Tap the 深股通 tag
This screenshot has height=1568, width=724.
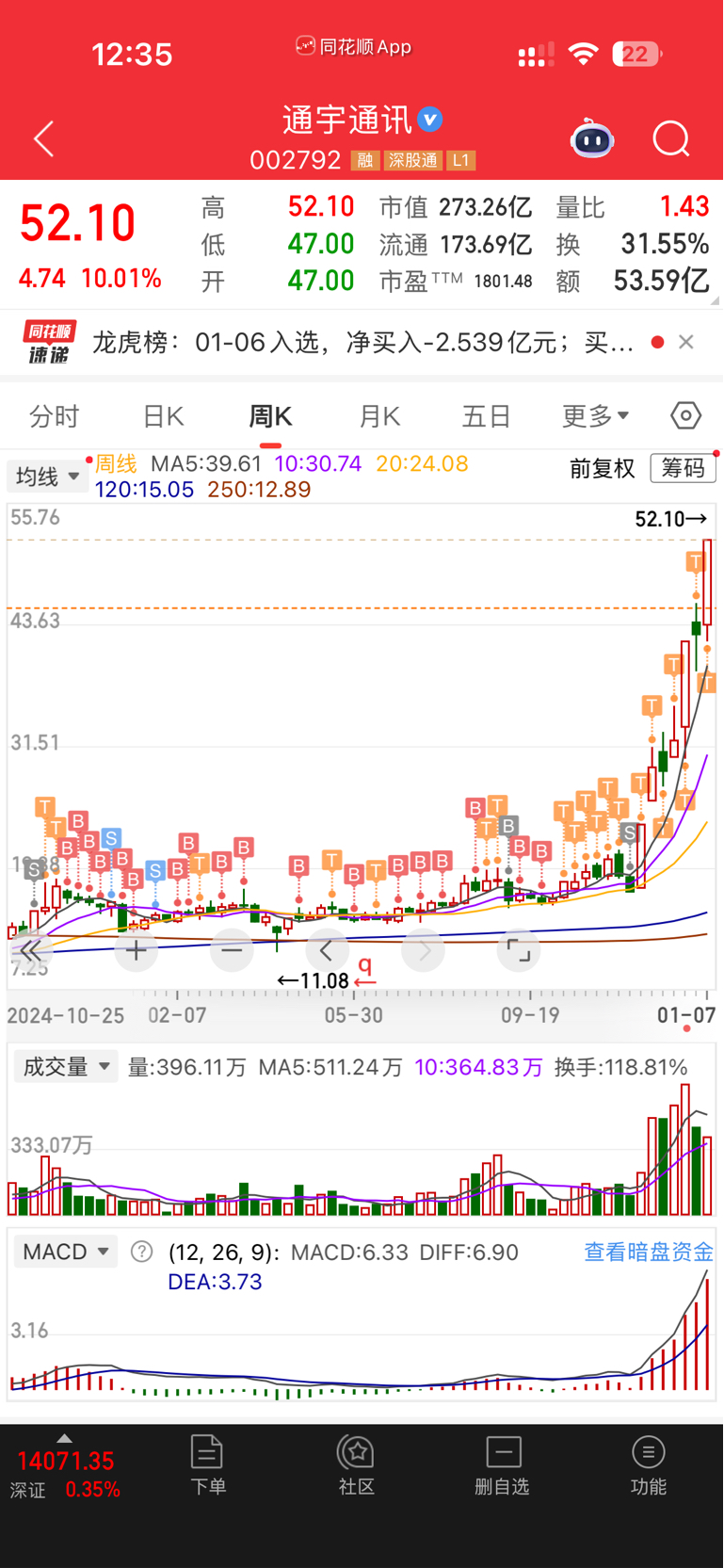412,160
